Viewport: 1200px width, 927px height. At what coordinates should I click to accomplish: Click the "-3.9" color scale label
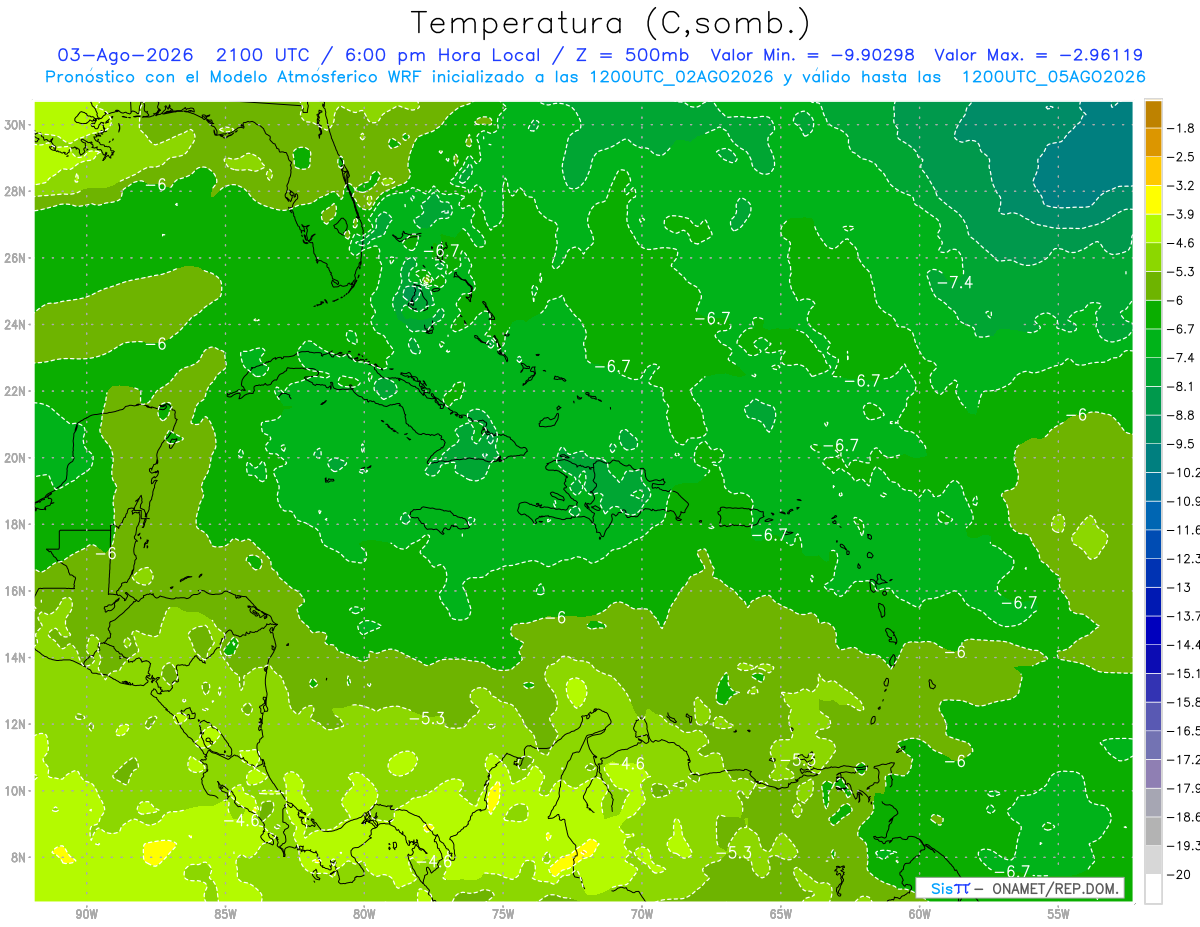[1180, 214]
